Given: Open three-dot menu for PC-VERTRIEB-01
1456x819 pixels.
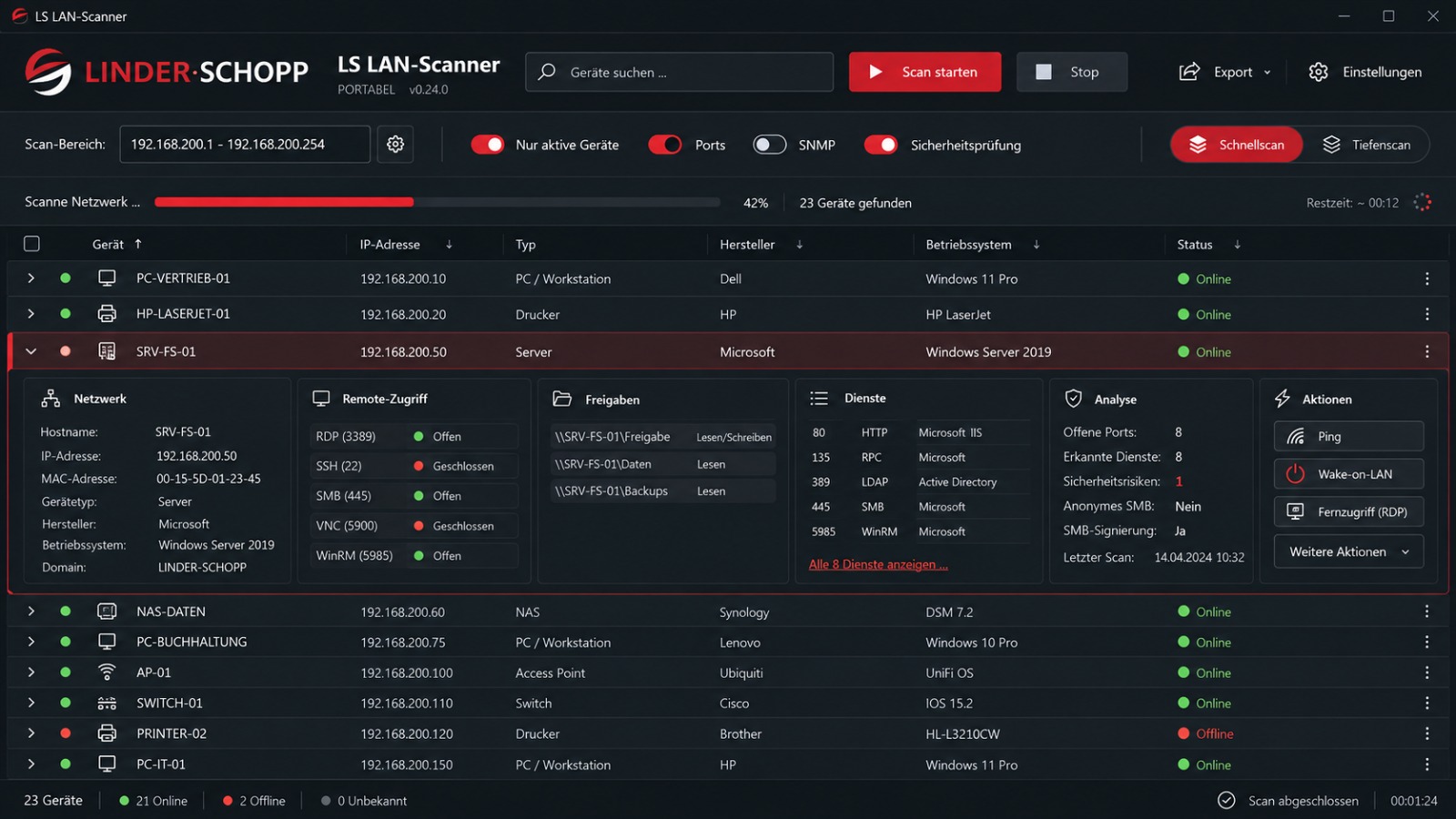Looking at the screenshot, I should (1427, 278).
